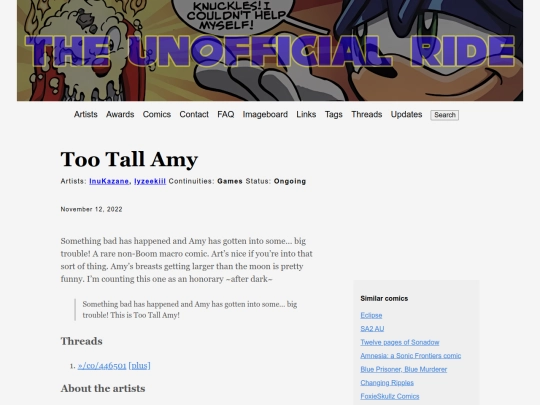This screenshot has width=540, height=405.
Task: Open artist InuKazane's profile link
Action: (x=109, y=181)
